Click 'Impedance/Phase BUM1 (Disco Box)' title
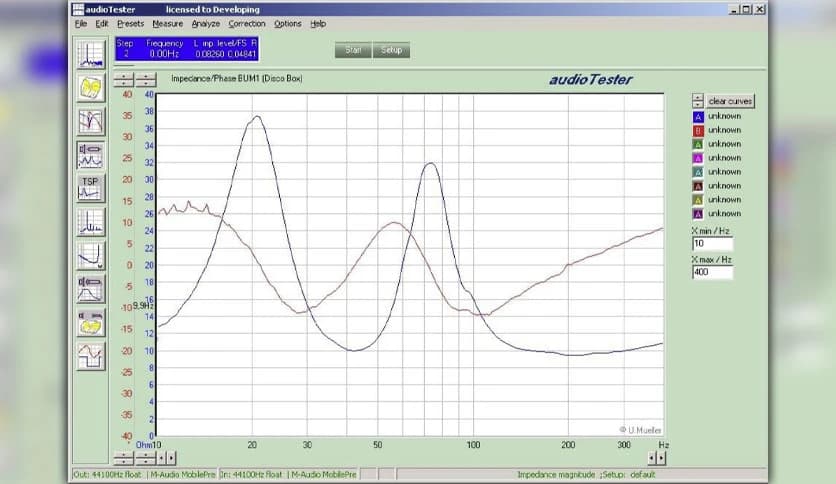Screen dimensions: 836x484 pyautogui.click(x=237, y=78)
